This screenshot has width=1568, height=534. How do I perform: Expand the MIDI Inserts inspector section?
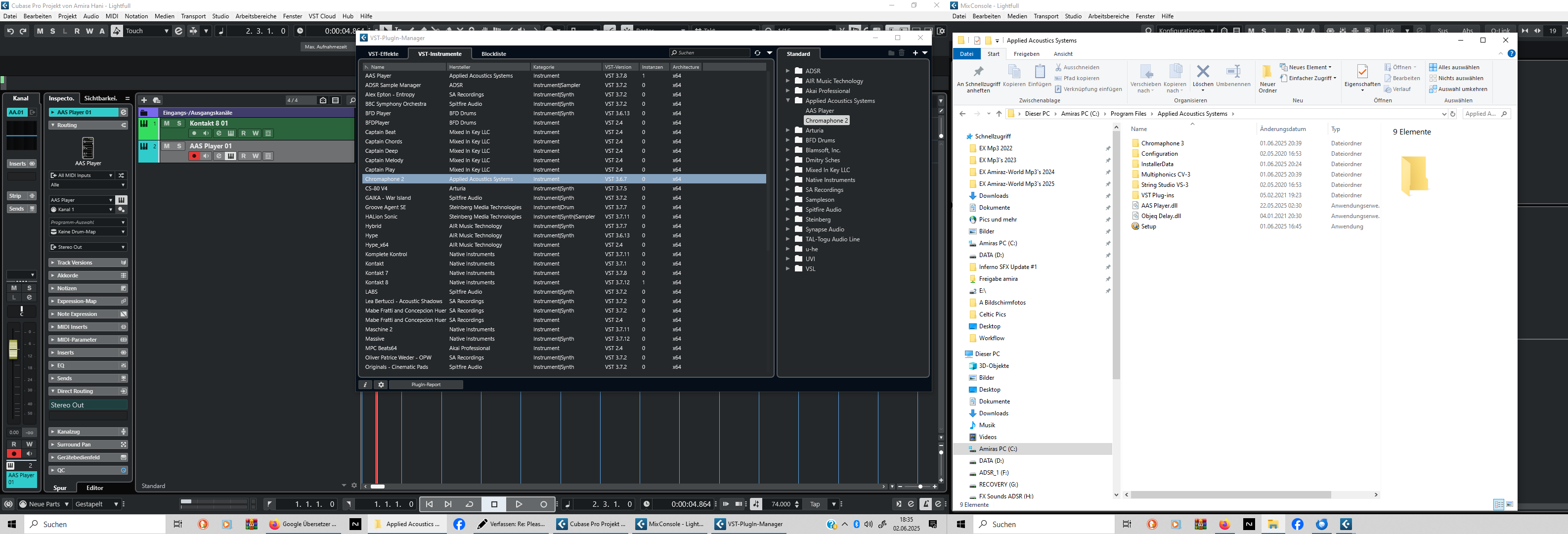click(x=87, y=327)
